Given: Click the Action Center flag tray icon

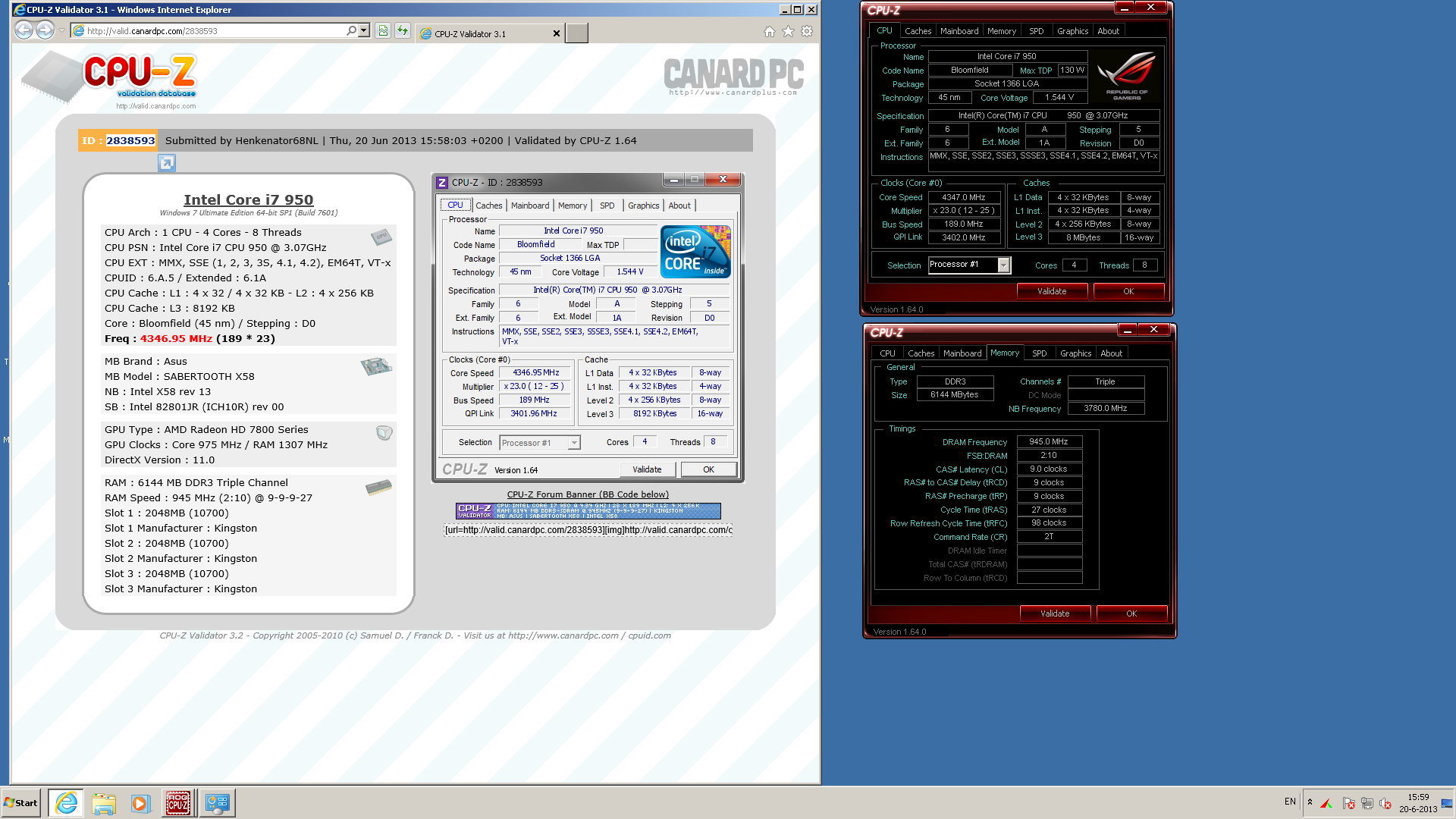Looking at the screenshot, I should point(1348,803).
